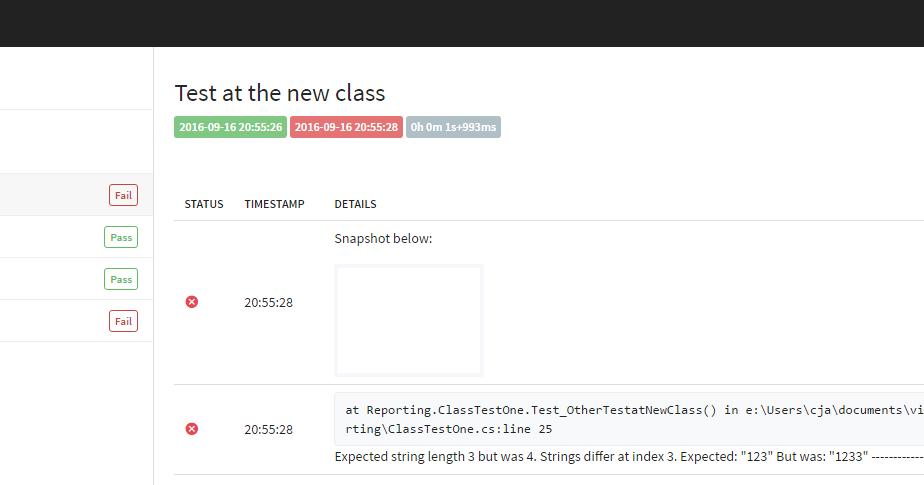Click the STATUS column header

(204, 204)
